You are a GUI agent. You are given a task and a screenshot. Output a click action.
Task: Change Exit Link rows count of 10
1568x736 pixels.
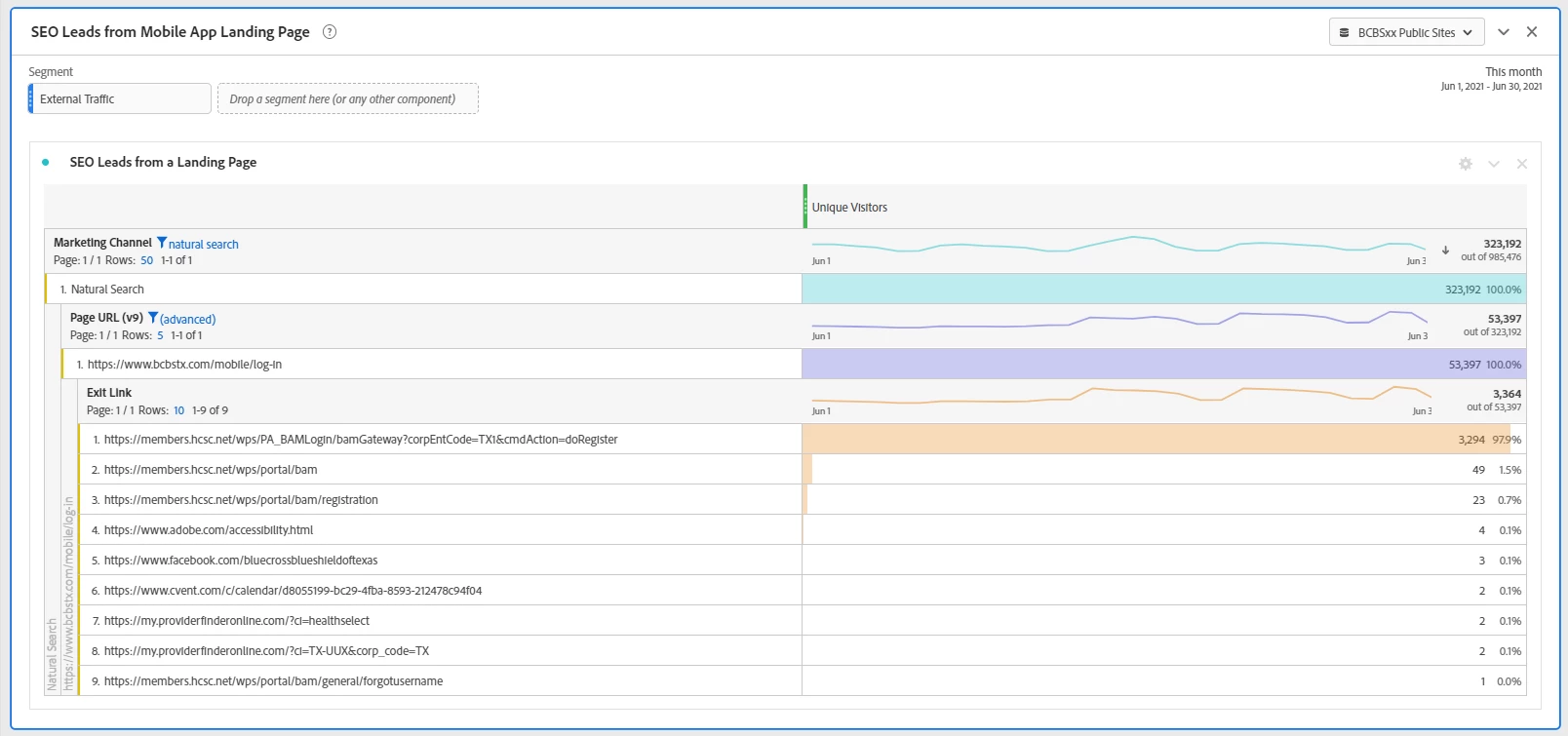click(179, 410)
